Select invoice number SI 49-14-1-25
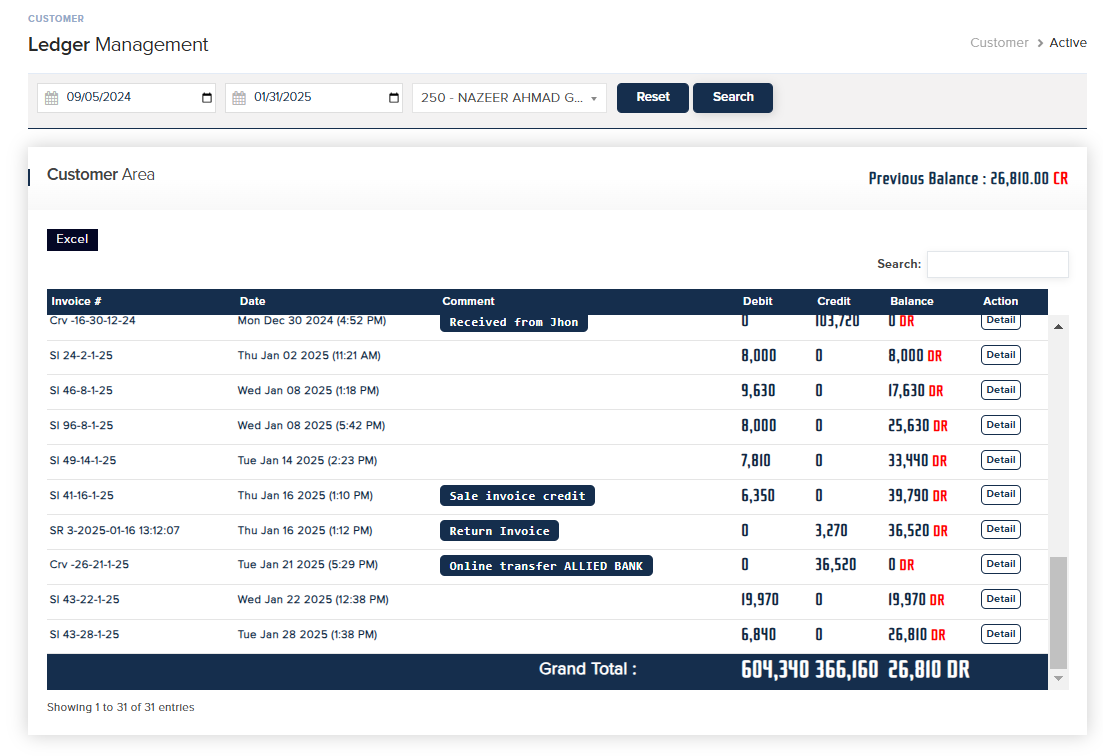 [x=83, y=461]
